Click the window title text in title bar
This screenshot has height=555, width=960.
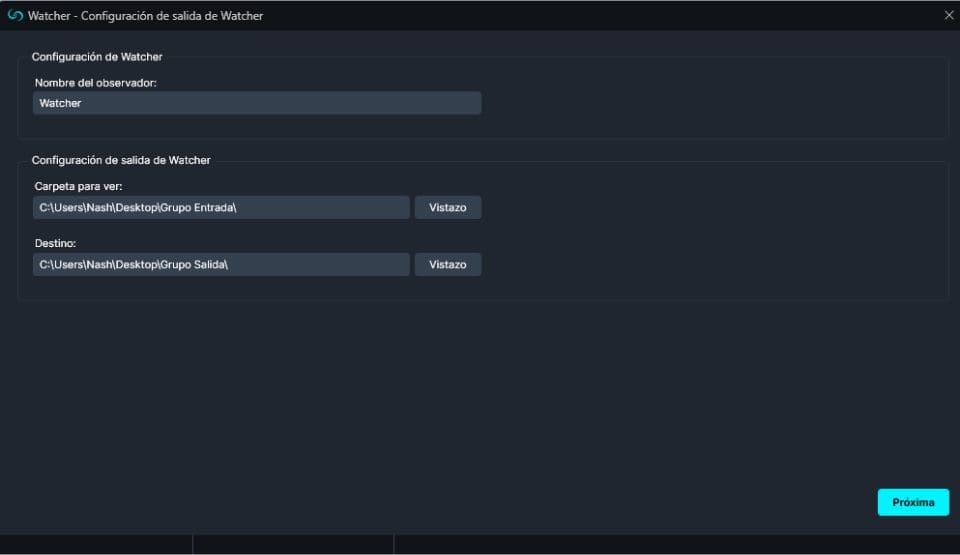[145, 16]
